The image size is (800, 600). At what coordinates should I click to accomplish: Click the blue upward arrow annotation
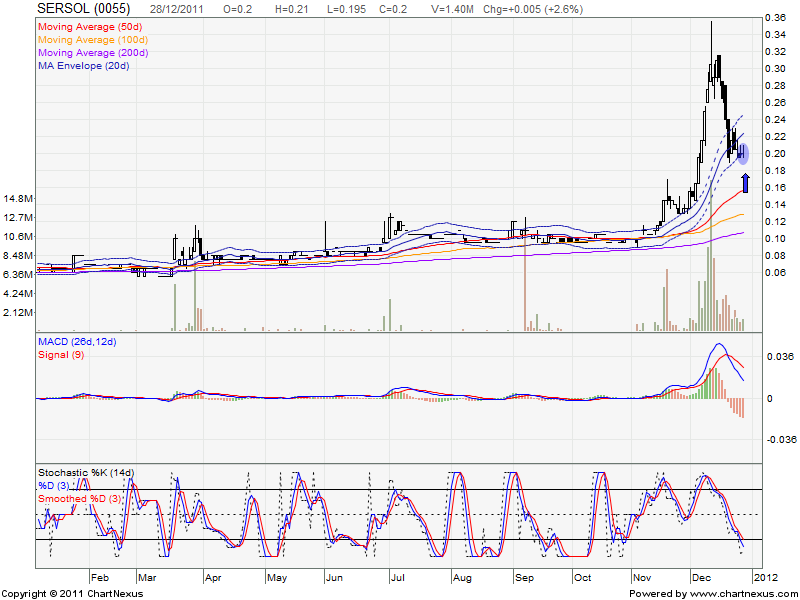745,183
